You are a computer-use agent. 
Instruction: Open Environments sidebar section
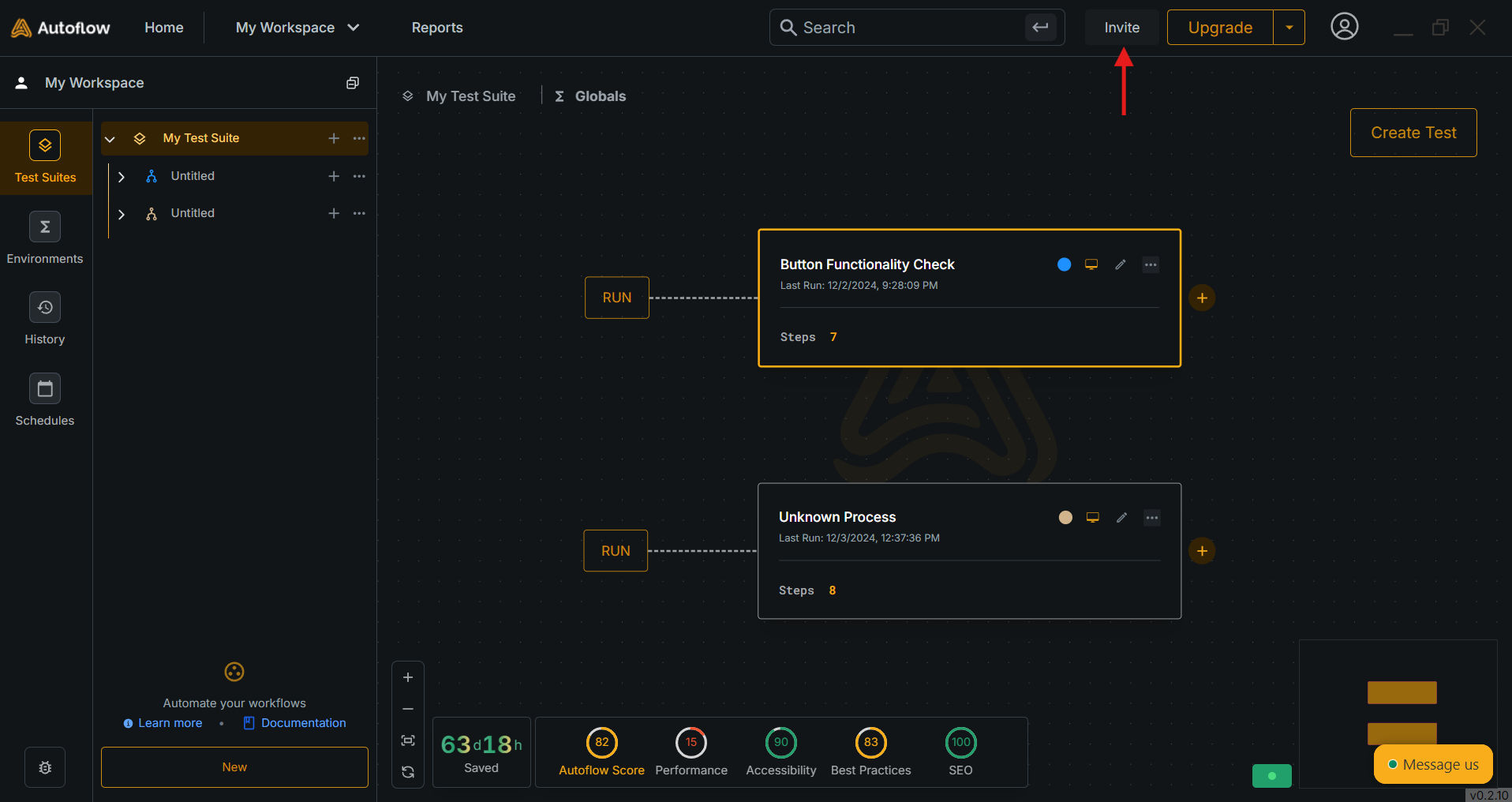coord(45,238)
